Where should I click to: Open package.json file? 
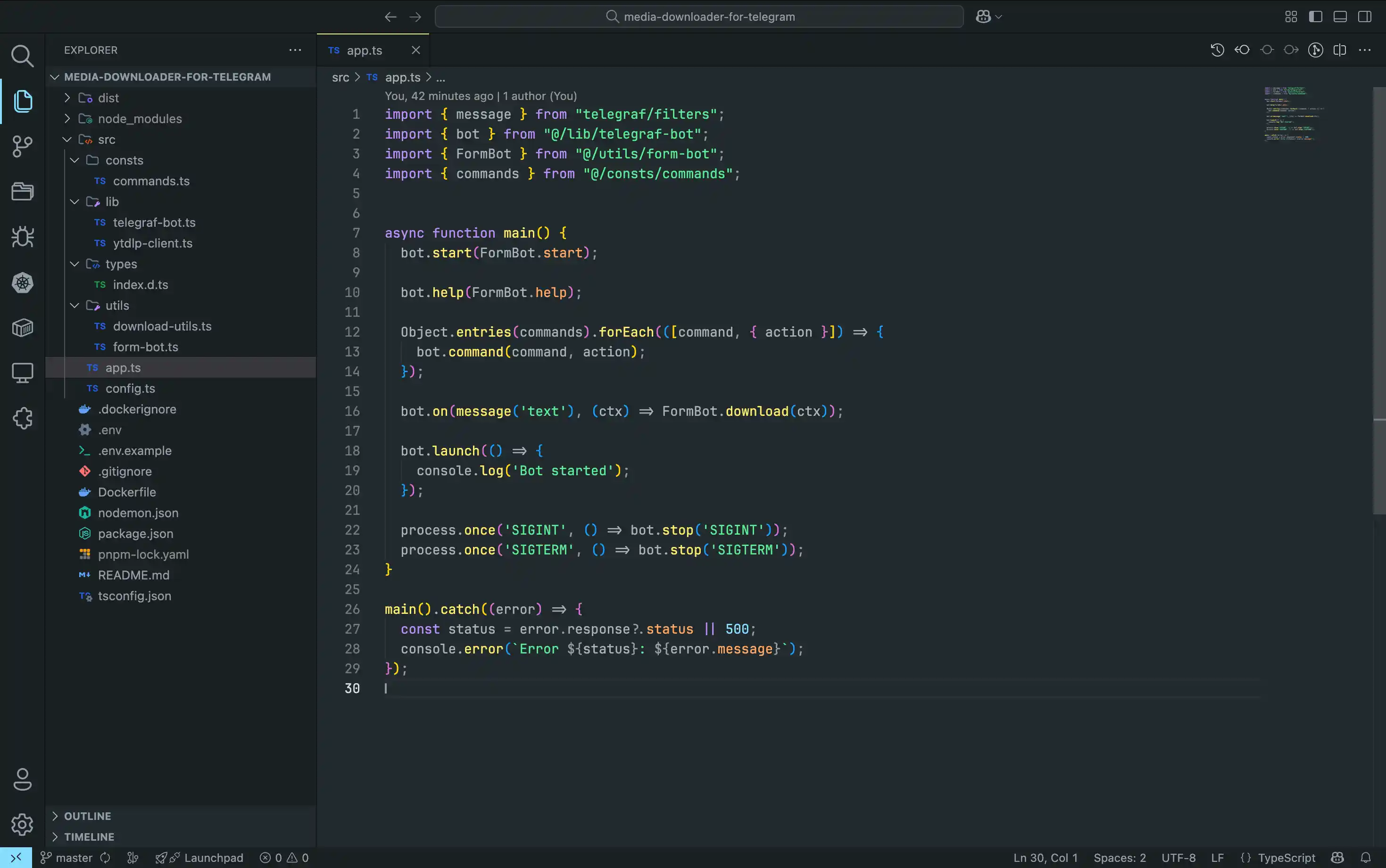click(x=180, y=533)
